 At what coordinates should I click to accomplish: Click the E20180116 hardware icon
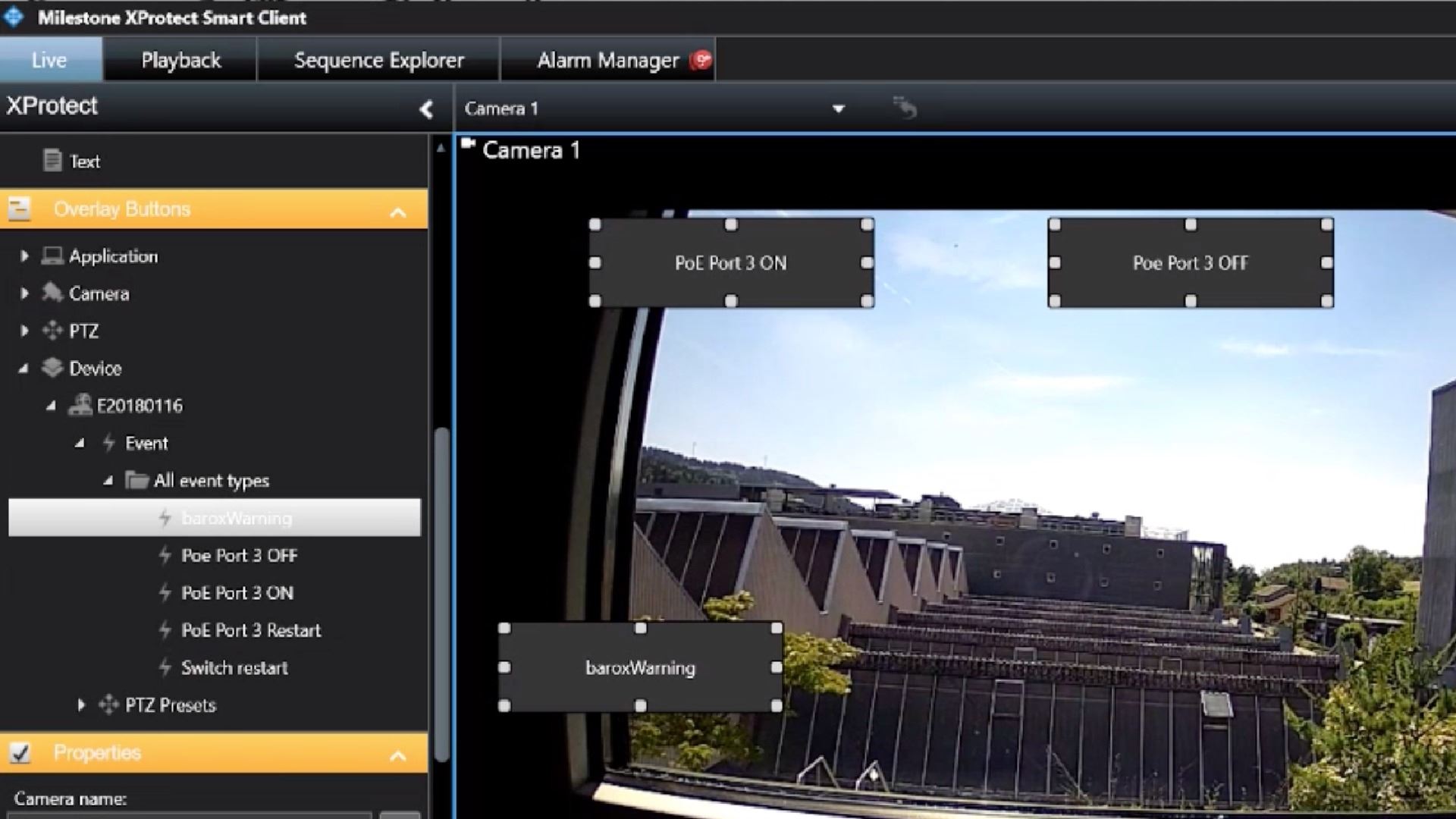(80, 404)
